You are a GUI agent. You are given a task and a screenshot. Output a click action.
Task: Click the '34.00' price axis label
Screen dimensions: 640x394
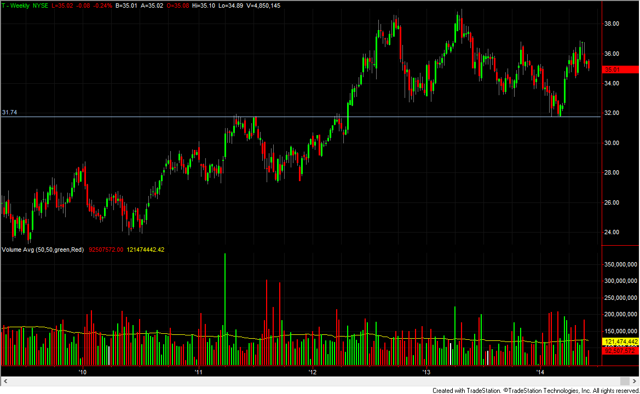(x=611, y=84)
